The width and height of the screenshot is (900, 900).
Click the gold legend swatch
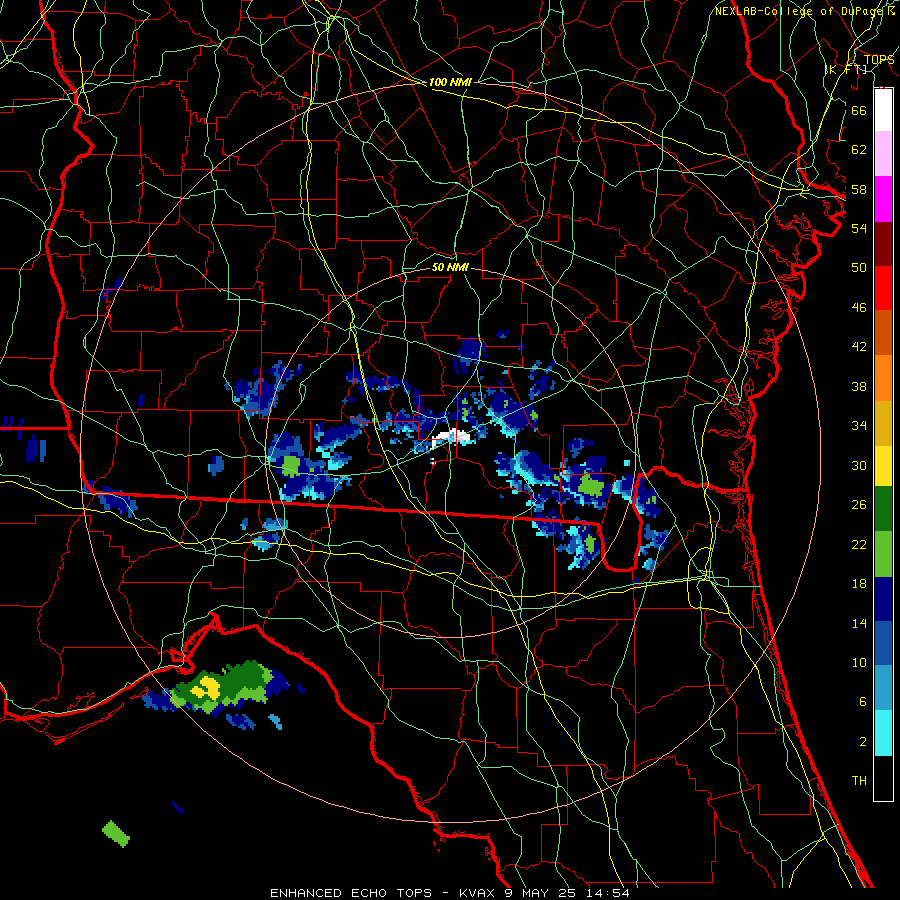[883, 423]
